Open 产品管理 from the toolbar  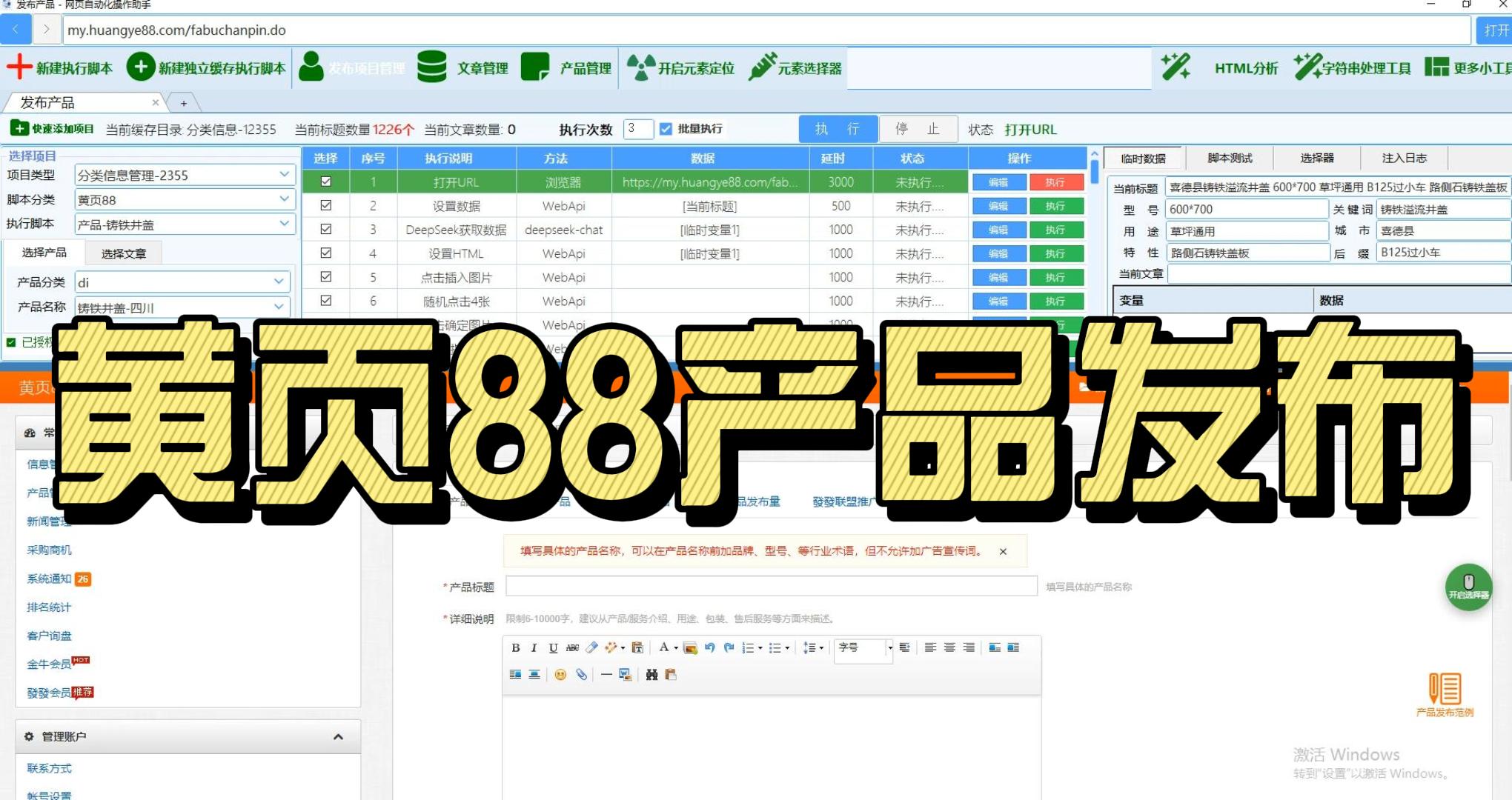point(567,67)
